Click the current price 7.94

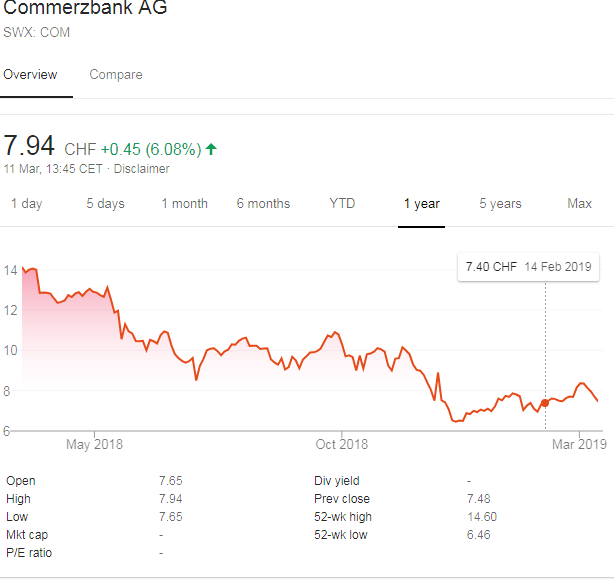pos(29,146)
